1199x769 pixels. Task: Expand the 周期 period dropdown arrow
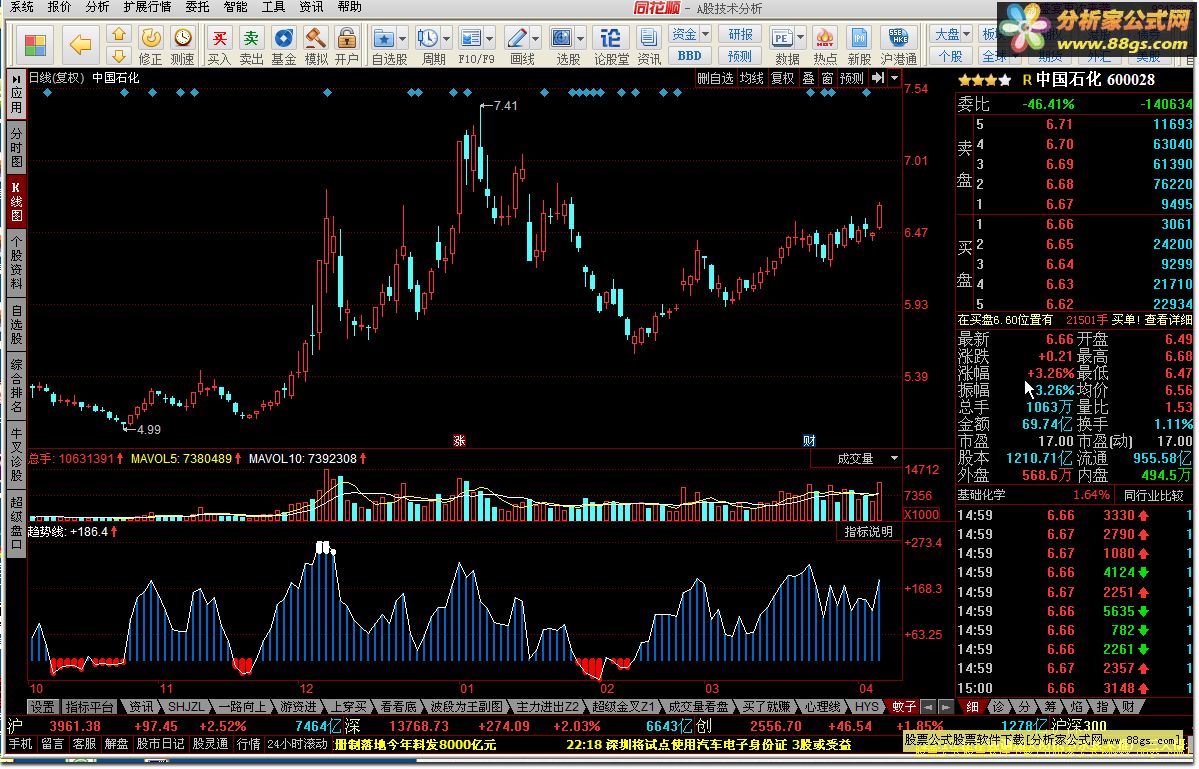[x=447, y=37]
